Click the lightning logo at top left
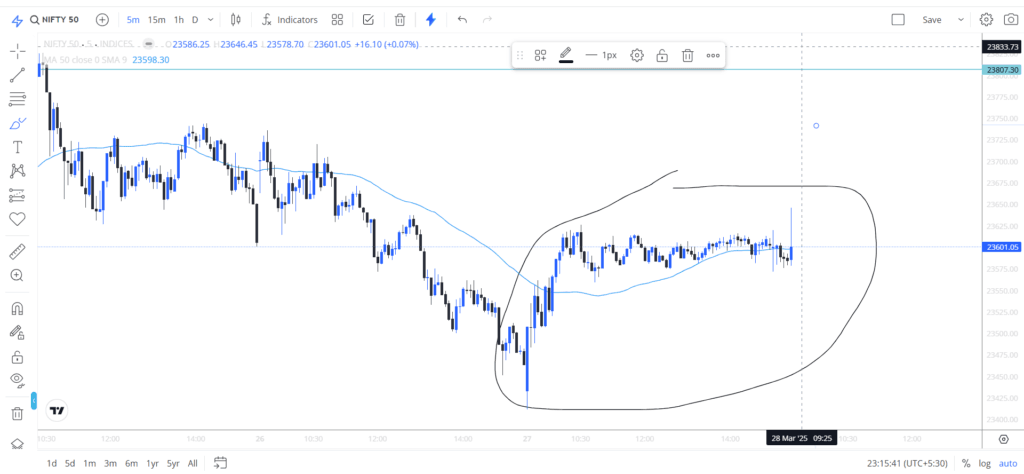This screenshot has height=474, width=1024. point(18,20)
